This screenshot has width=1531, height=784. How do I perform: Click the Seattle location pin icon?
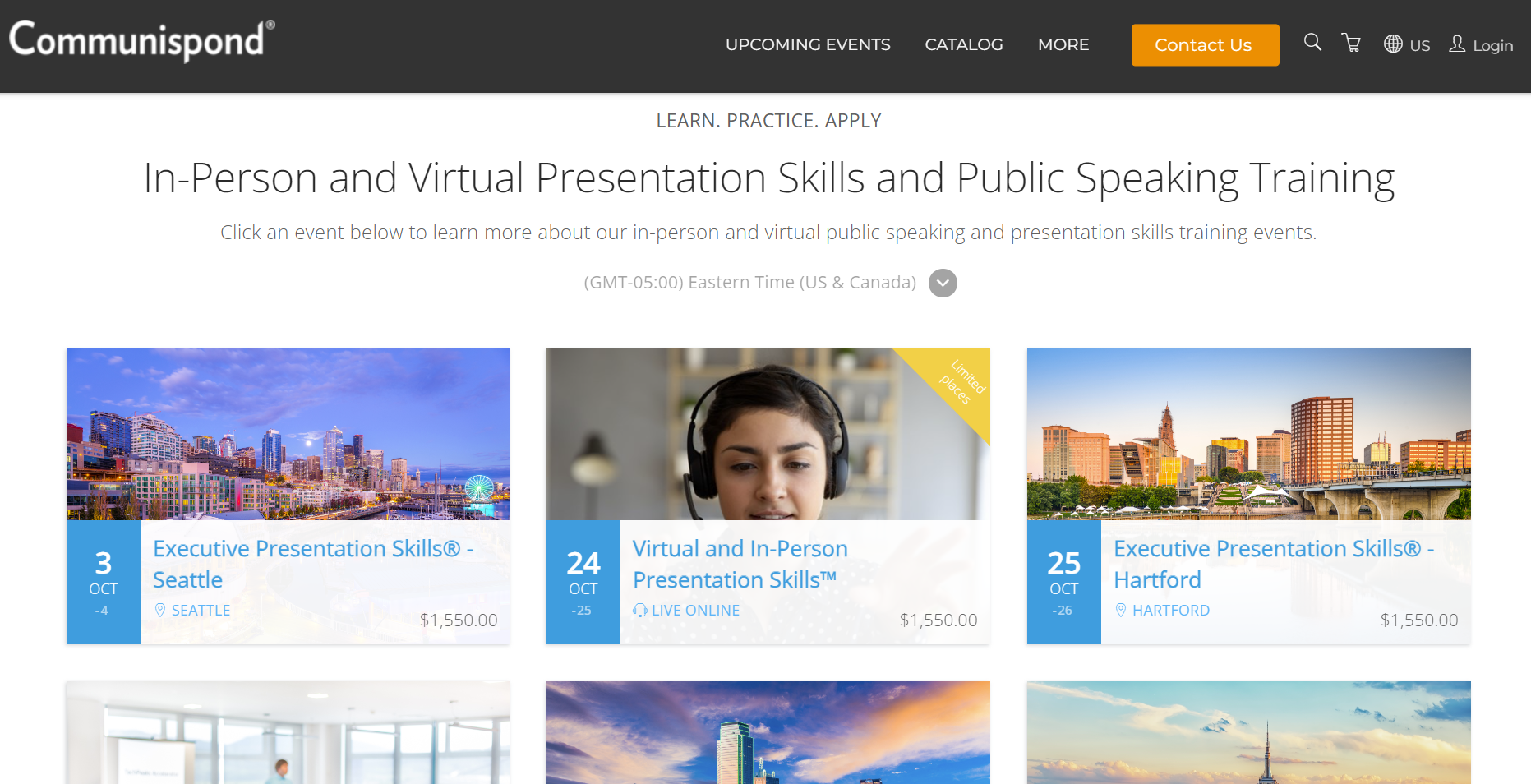(160, 611)
